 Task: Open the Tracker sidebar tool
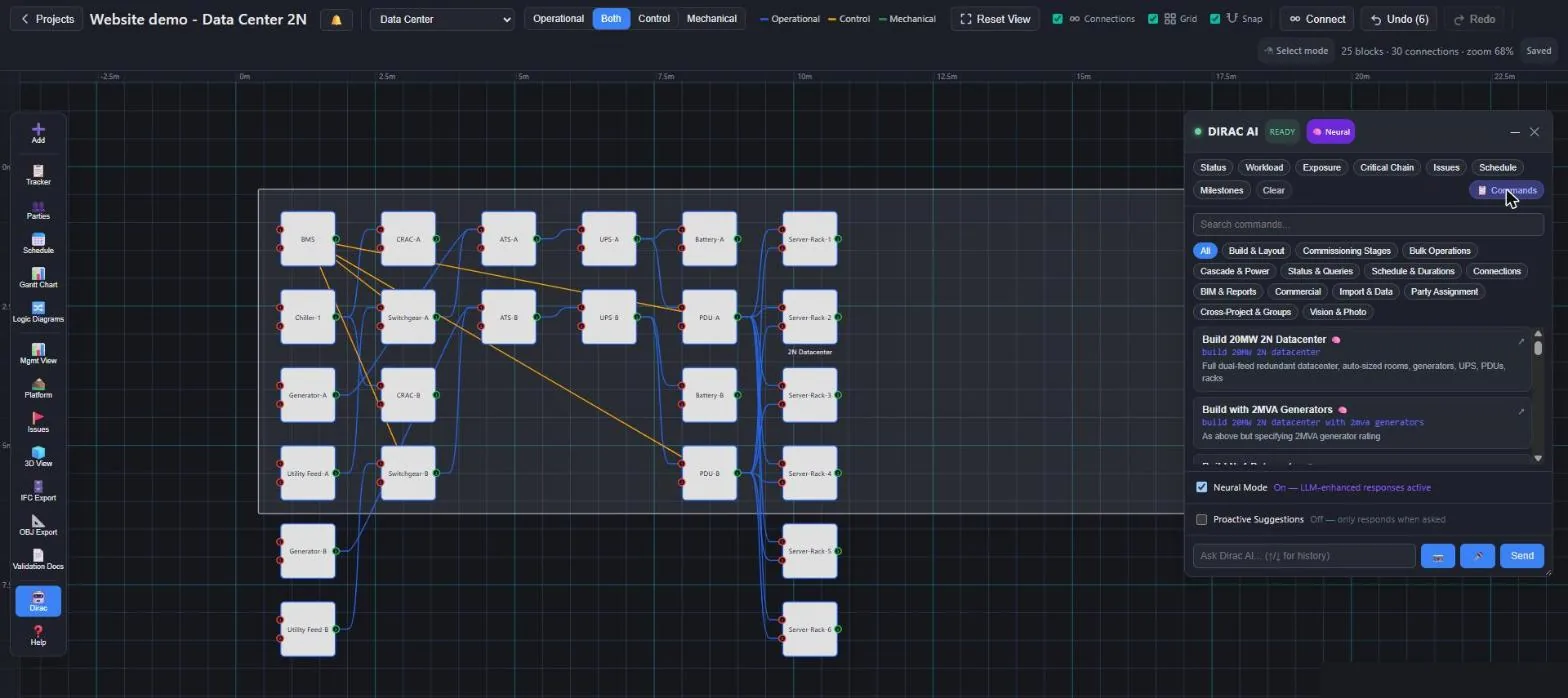[x=38, y=175]
